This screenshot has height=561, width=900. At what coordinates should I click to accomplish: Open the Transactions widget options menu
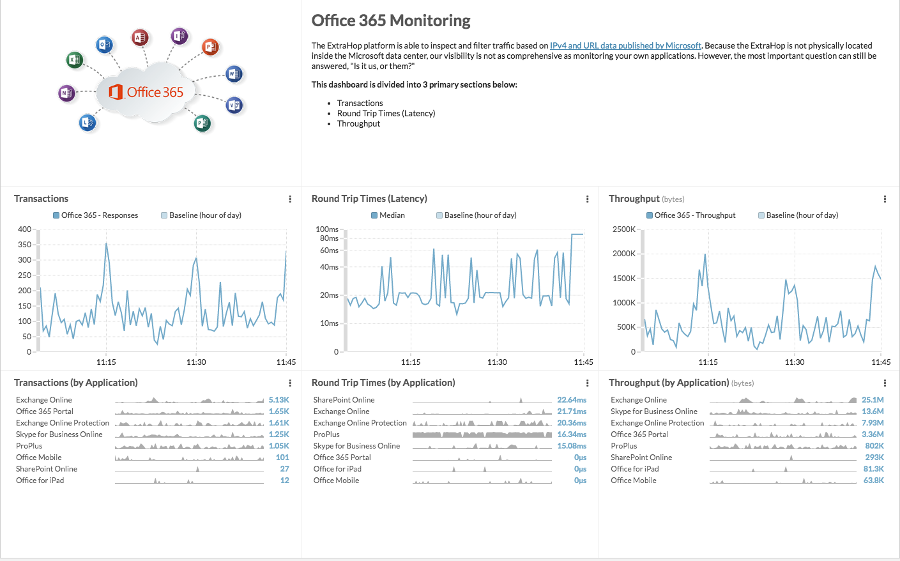click(290, 199)
